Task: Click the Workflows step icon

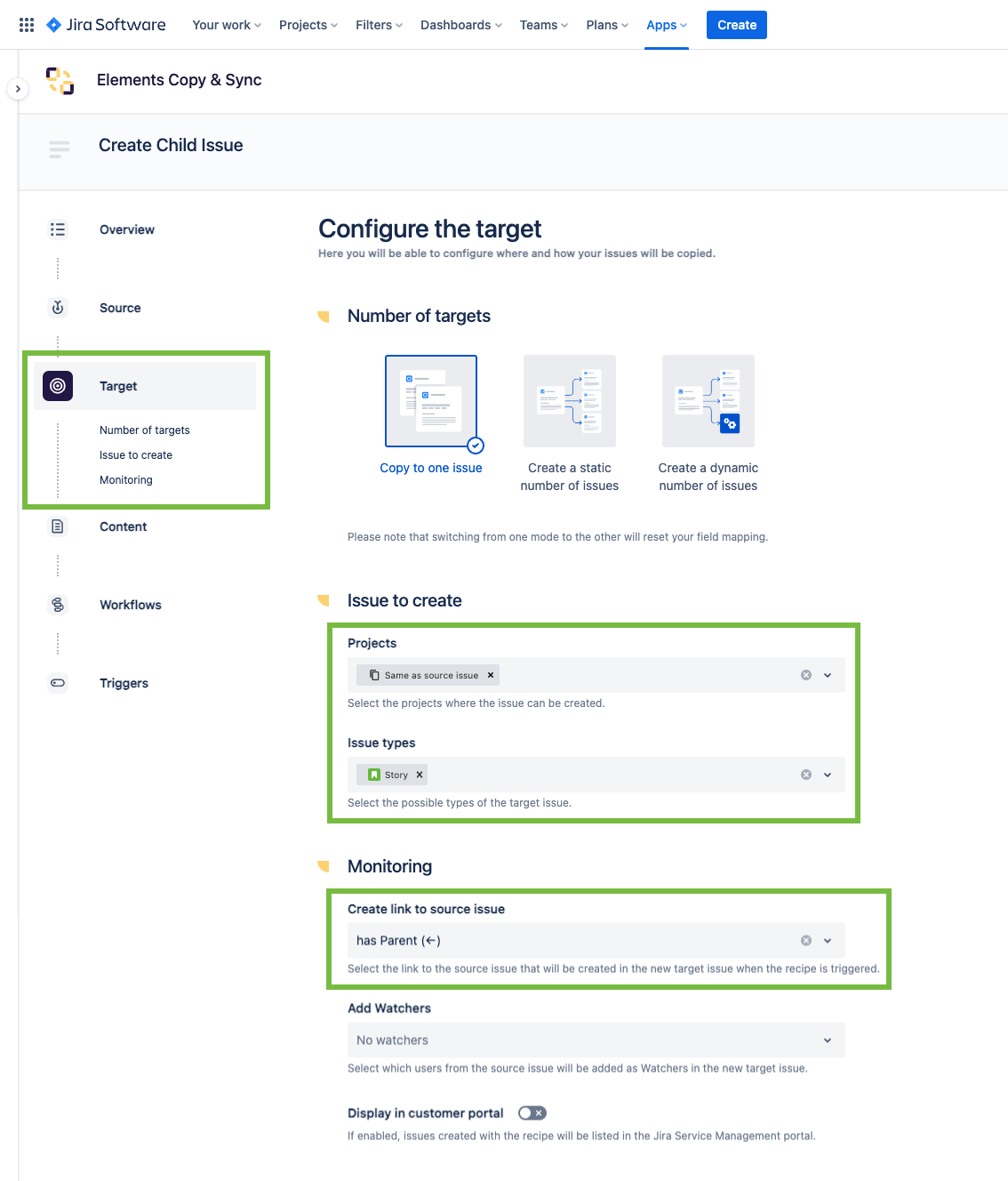Action: tap(58, 605)
